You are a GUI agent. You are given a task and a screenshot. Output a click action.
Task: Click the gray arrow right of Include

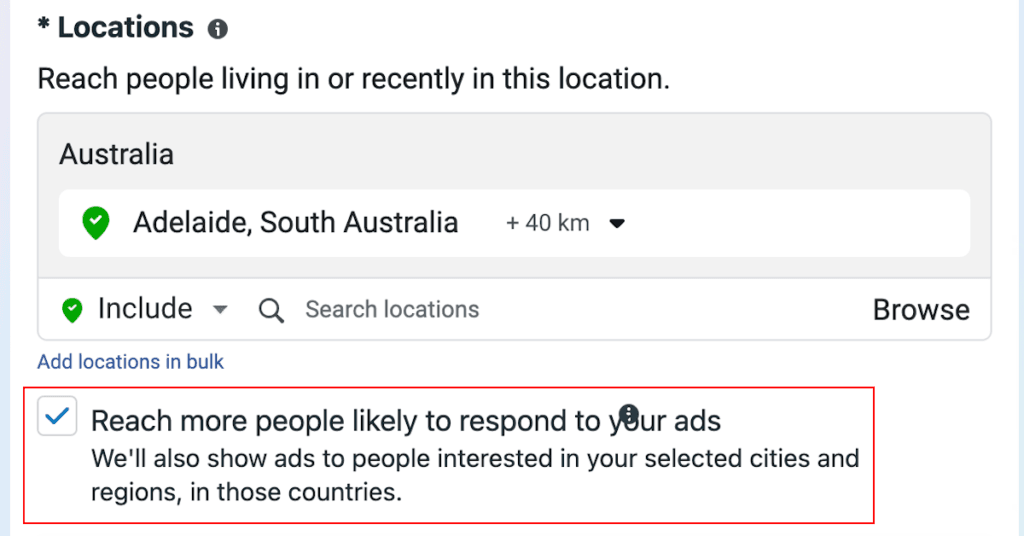tap(220, 310)
